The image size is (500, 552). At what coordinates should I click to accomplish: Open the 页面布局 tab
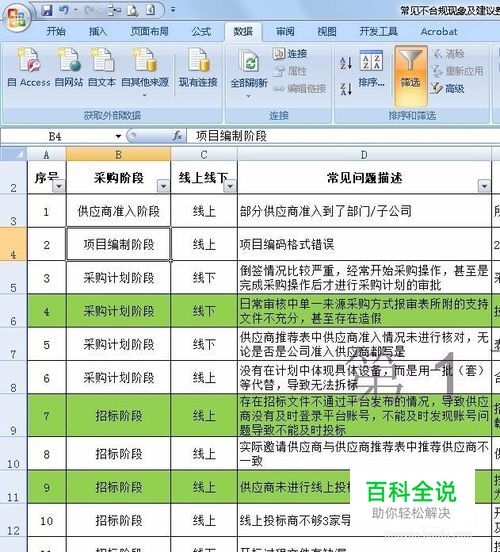[x=150, y=32]
